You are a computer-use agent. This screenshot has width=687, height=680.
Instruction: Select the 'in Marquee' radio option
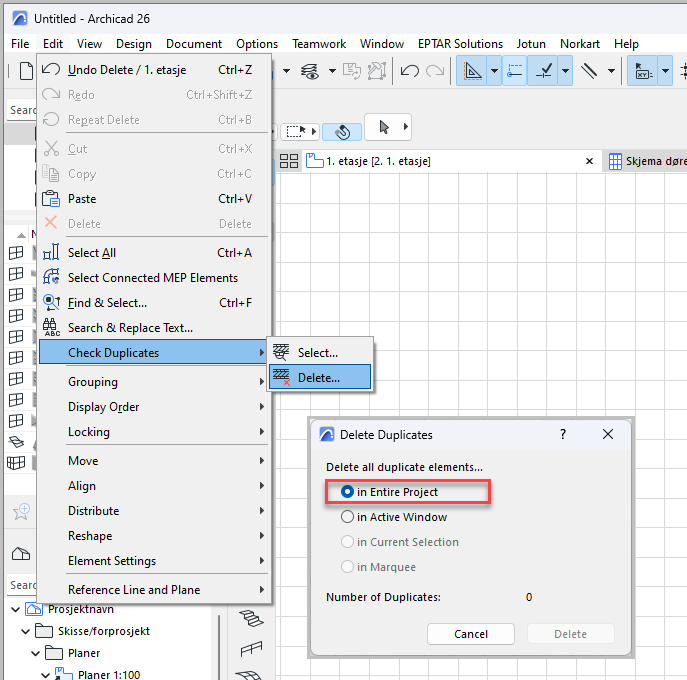pos(347,567)
